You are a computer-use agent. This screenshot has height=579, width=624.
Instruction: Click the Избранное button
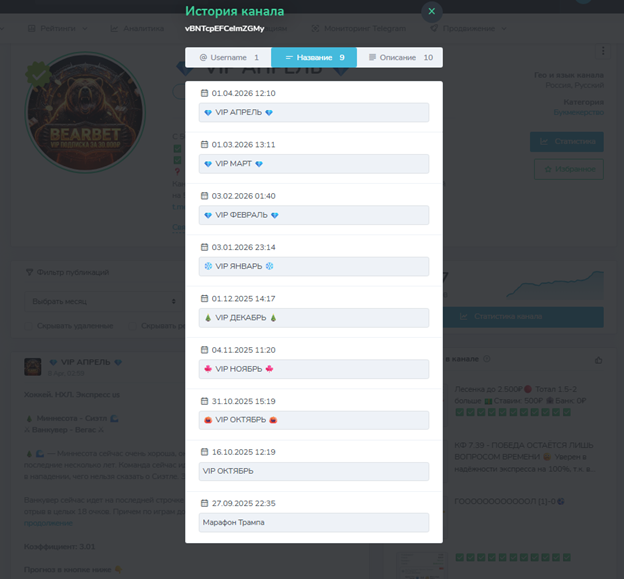(x=566, y=169)
